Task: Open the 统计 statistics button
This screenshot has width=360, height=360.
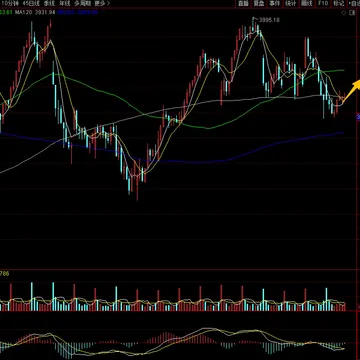Action: pos(290,4)
